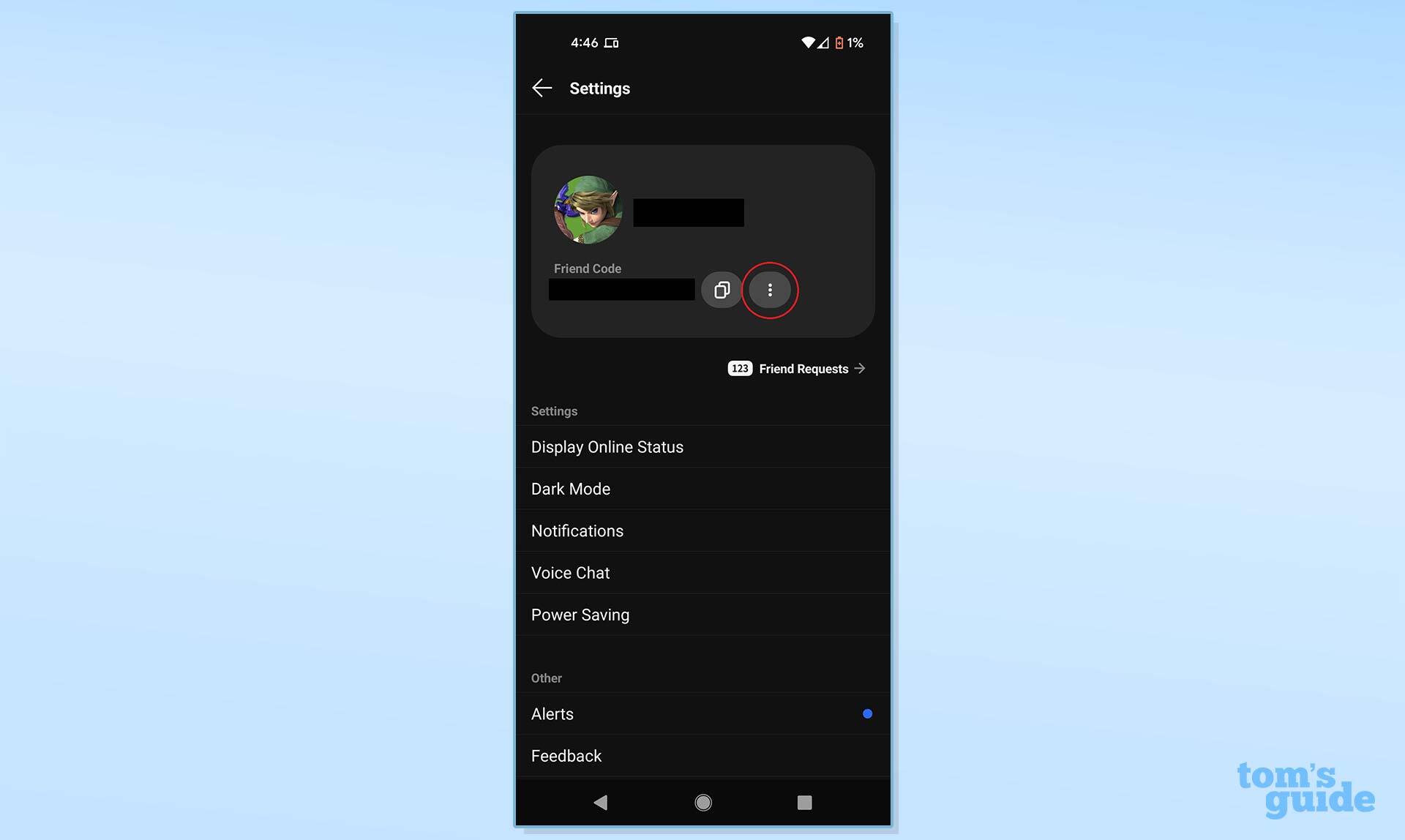This screenshot has height=840, width=1405.
Task: Tap the screenshot/screen record icon in status bar
Action: 612,42
